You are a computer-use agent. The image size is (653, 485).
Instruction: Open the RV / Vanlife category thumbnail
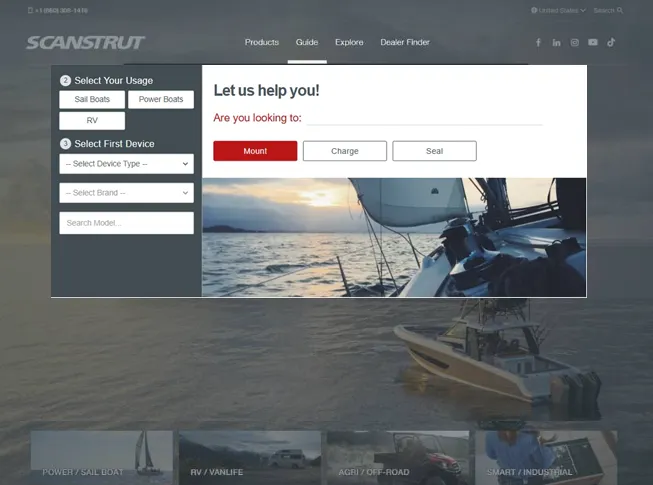250,458
